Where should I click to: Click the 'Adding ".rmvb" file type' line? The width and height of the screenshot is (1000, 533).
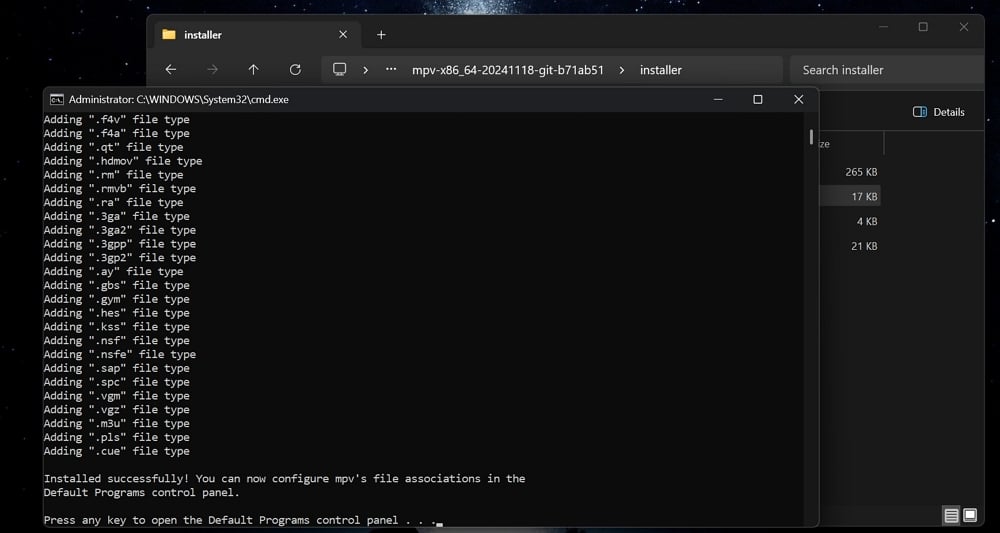(120, 189)
